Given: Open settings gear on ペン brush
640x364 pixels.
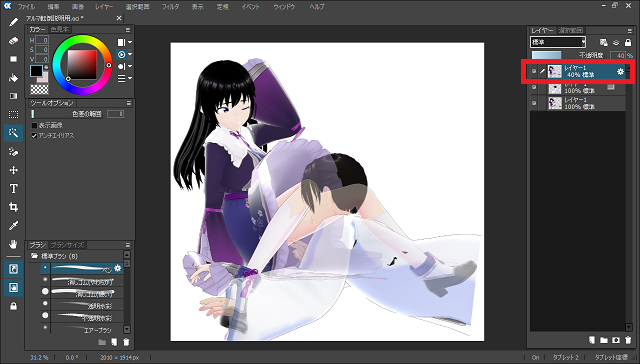Looking at the screenshot, I should tap(118, 268).
